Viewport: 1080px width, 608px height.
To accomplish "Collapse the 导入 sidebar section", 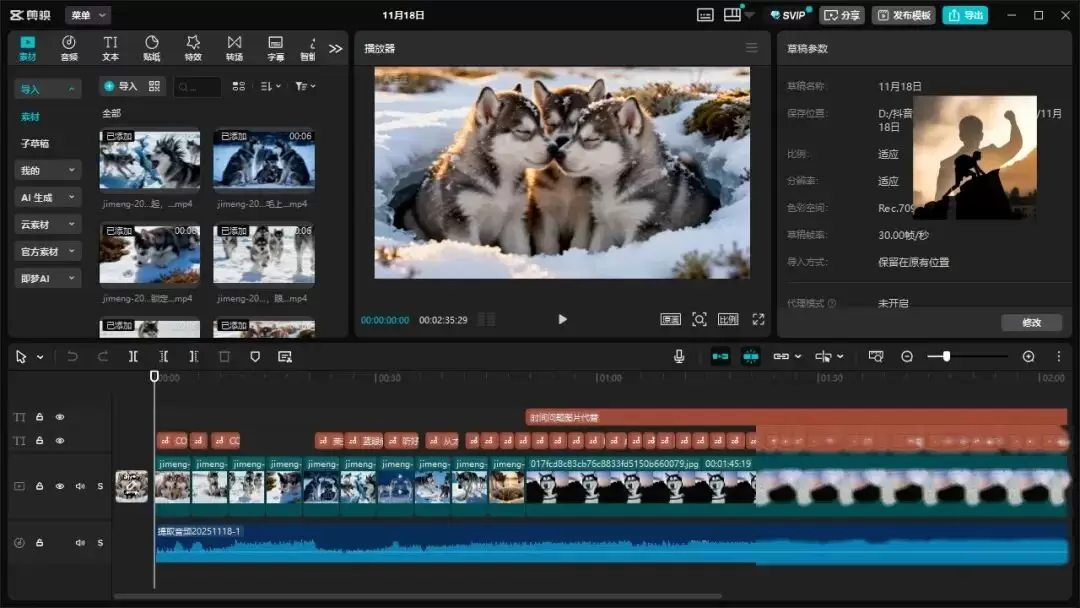I will point(48,89).
